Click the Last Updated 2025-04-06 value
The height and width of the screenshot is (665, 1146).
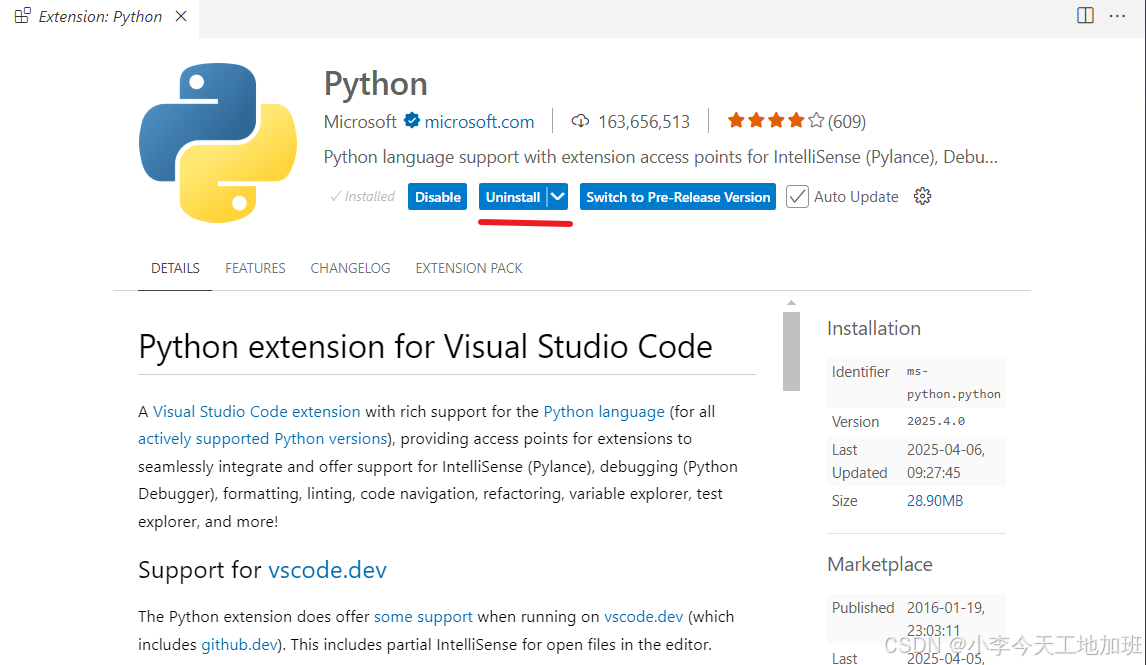[x=946, y=461]
